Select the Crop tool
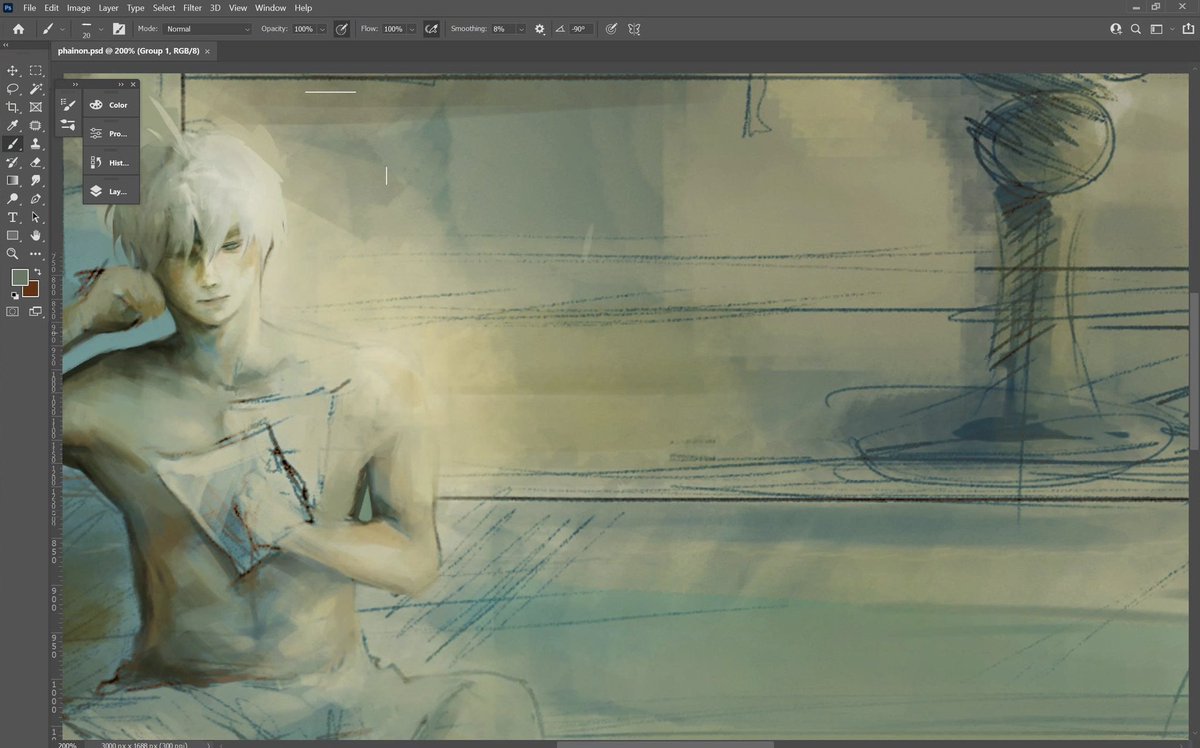This screenshot has height=748, width=1200. coord(13,107)
